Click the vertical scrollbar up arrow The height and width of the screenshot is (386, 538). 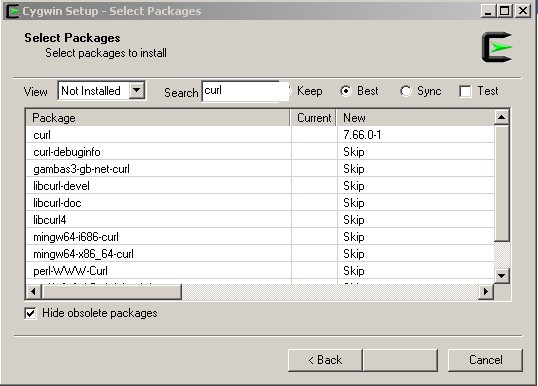click(502, 118)
